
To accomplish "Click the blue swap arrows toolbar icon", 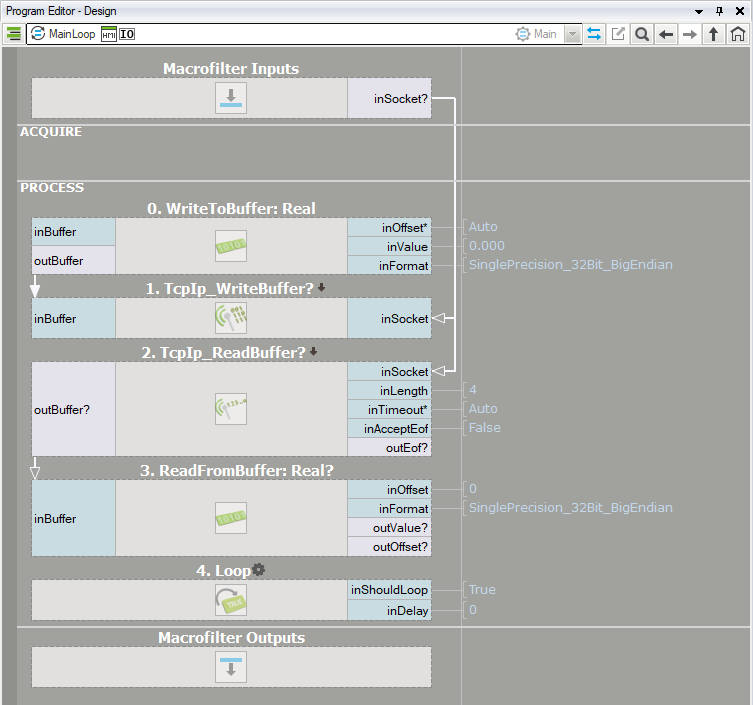I will [x=594, y=34].
